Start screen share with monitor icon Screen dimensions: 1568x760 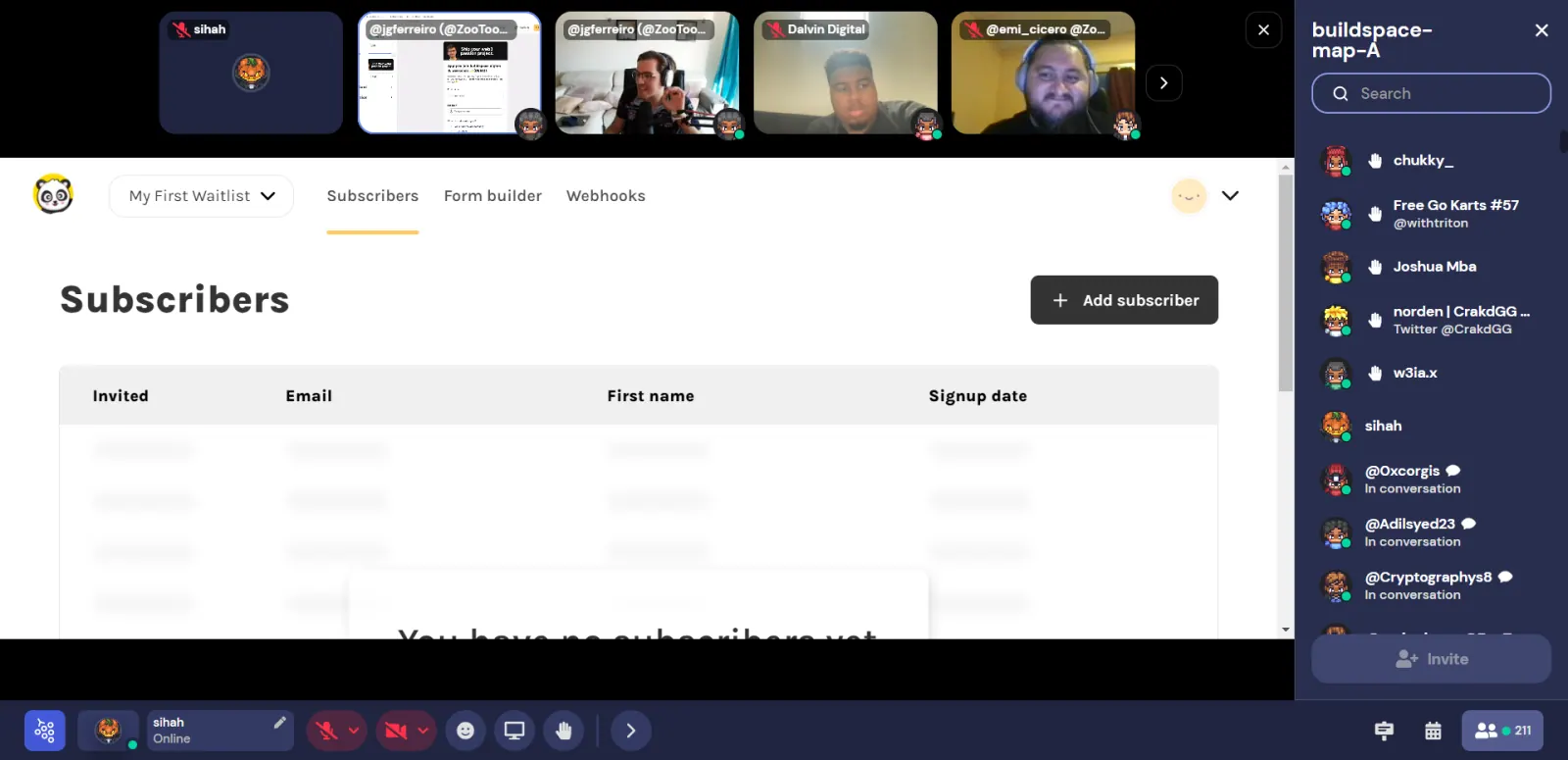tap(514, 731)
